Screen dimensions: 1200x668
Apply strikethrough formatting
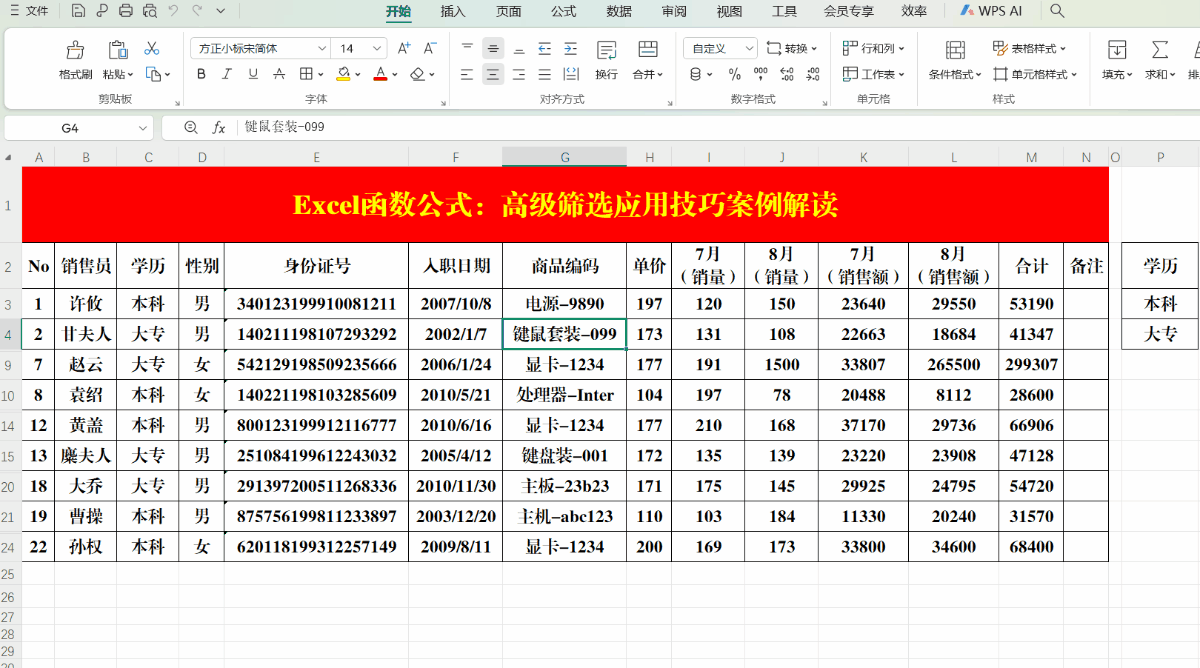[x=278, y=74]
